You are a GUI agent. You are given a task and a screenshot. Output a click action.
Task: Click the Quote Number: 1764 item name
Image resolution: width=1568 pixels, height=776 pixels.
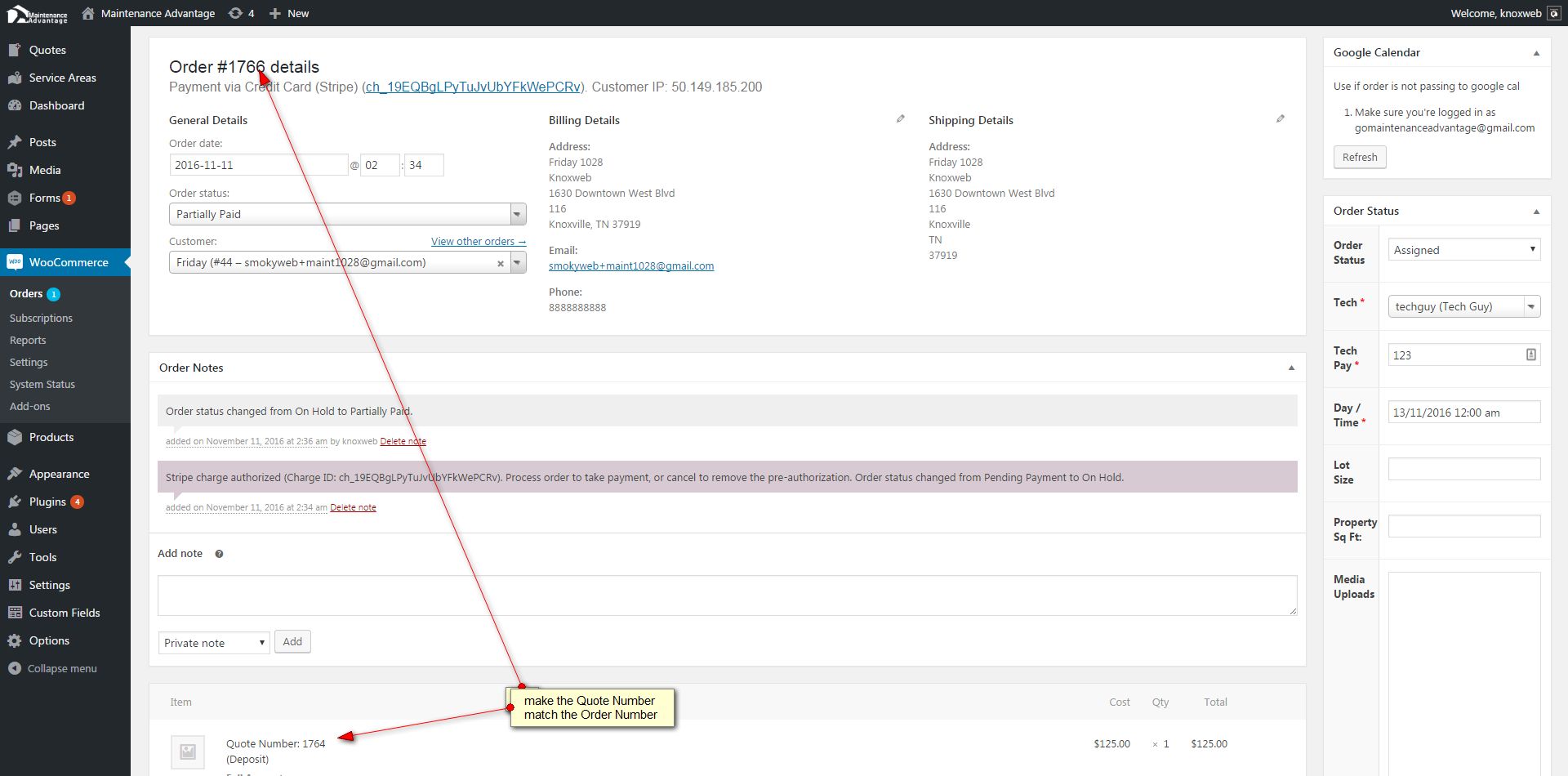(x=275, y=744)
